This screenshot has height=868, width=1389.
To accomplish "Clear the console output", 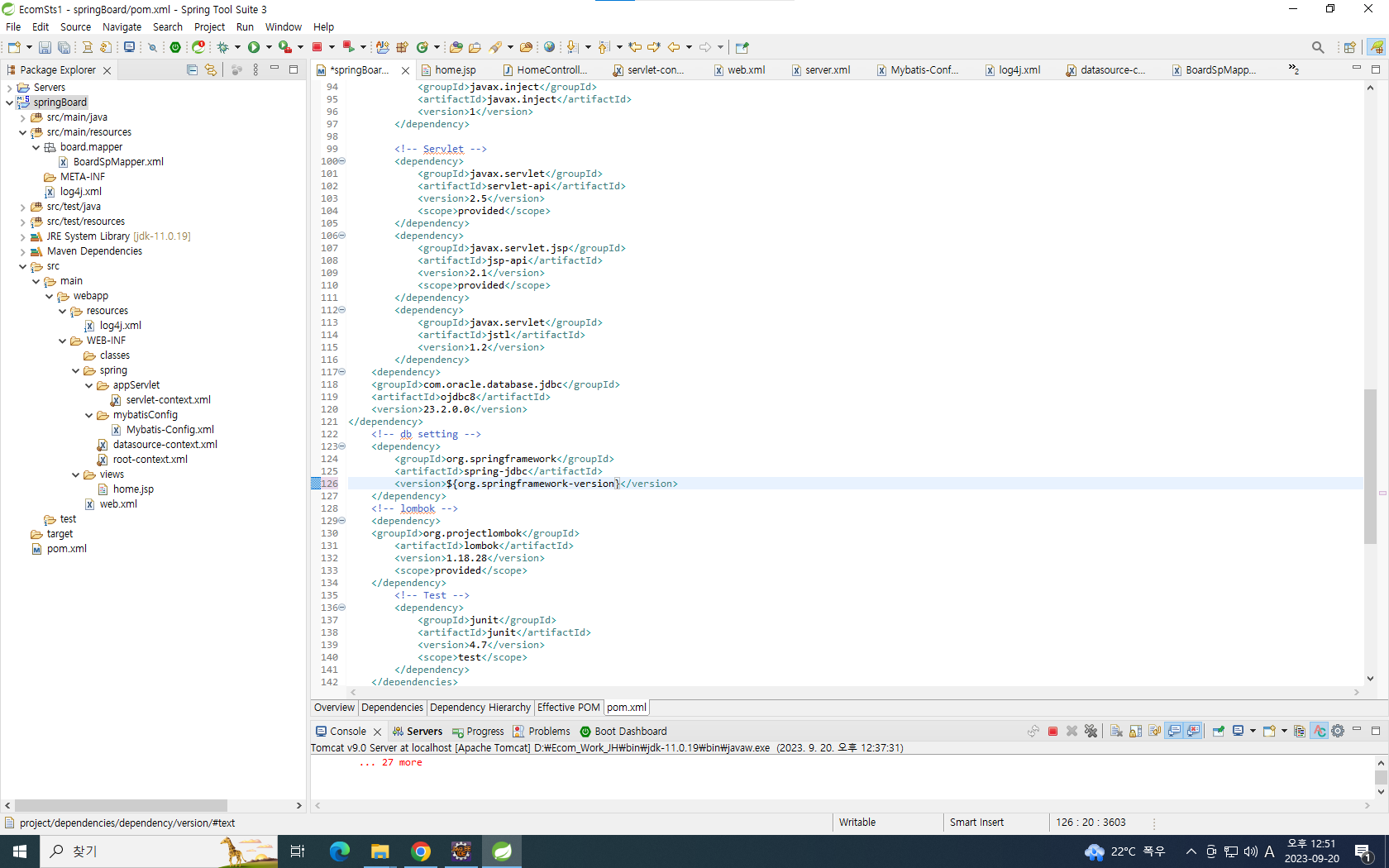I will coord(1116,731).
